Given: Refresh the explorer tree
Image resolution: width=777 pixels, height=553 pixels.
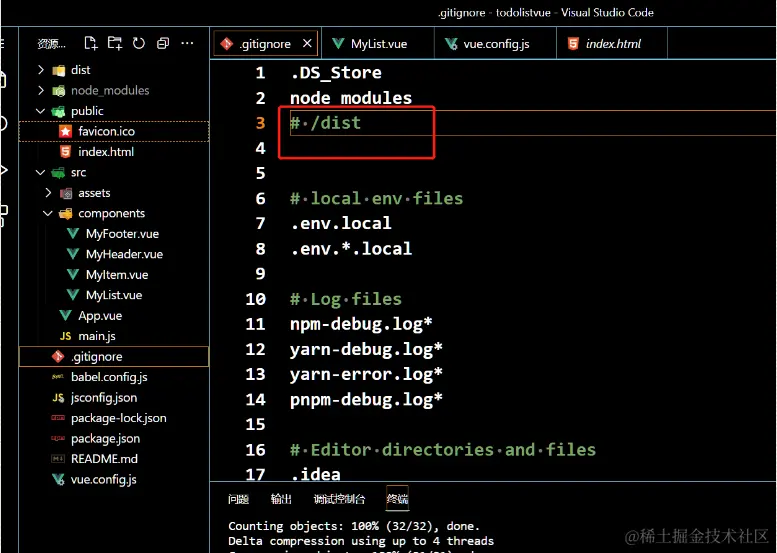Looking at the screenshot, I should pos(139,43).
